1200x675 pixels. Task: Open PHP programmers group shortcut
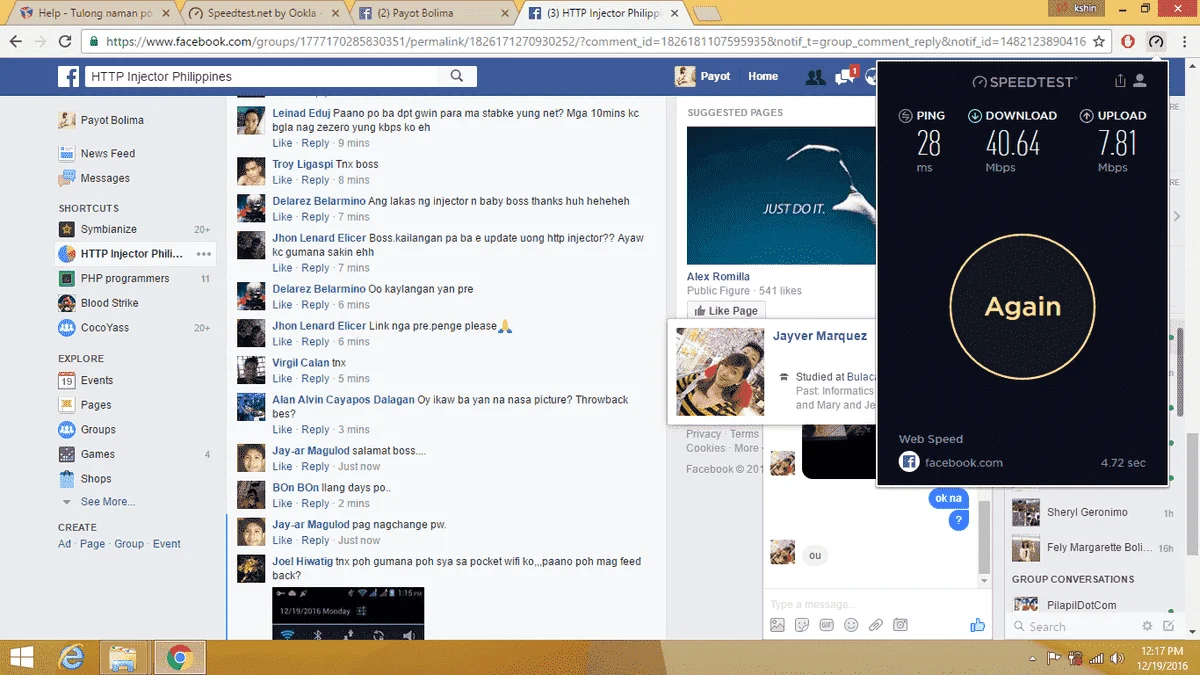click(125, 278)
